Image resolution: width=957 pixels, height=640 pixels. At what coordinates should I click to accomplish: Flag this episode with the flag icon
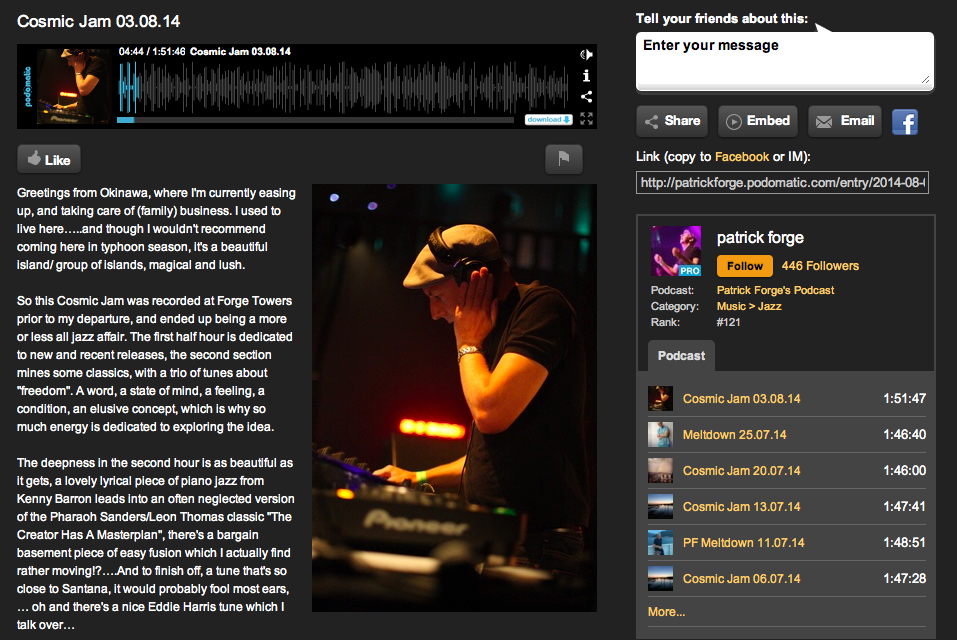point(563,159)
